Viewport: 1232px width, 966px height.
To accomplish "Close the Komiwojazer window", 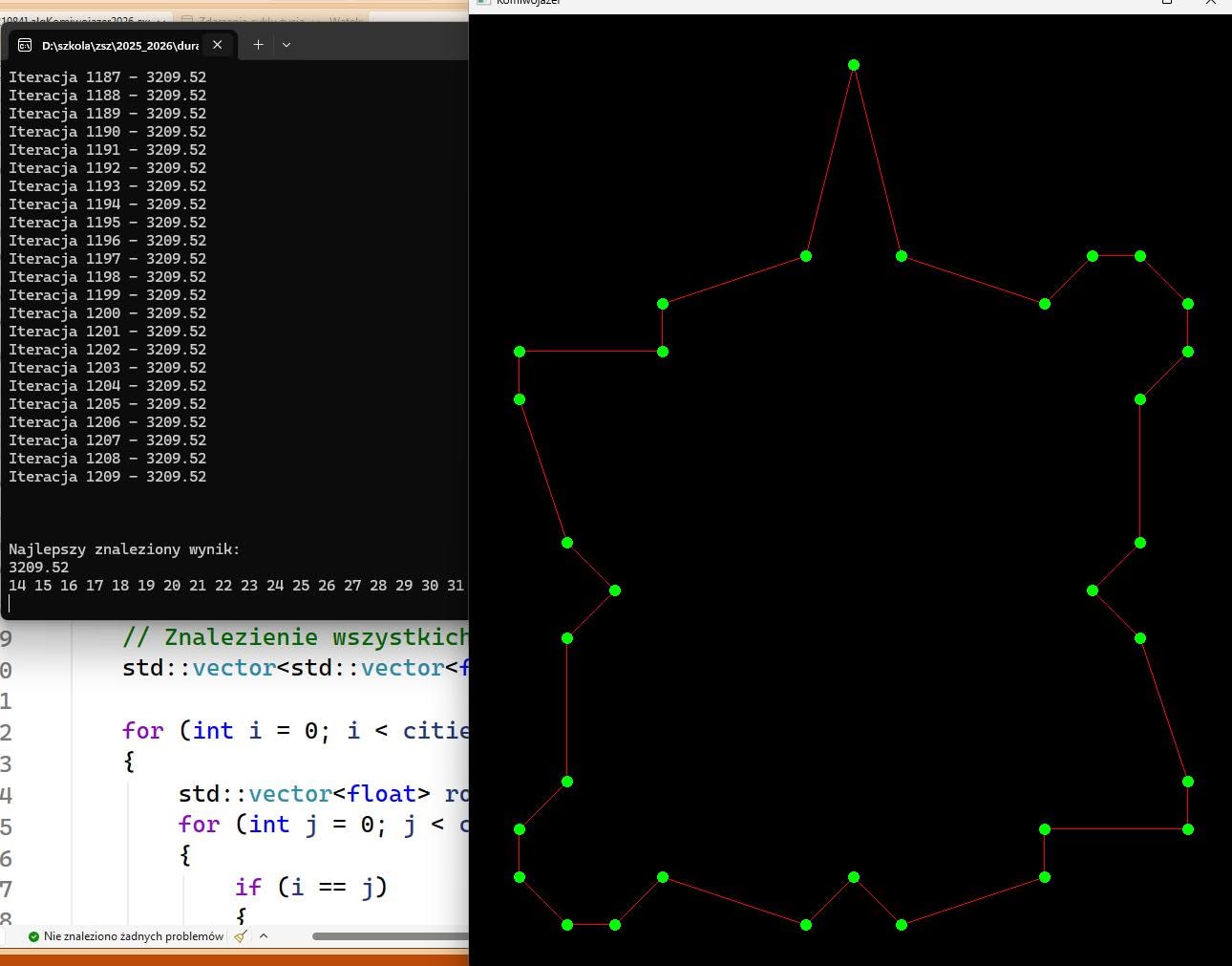I will [x=1210, y=2].
